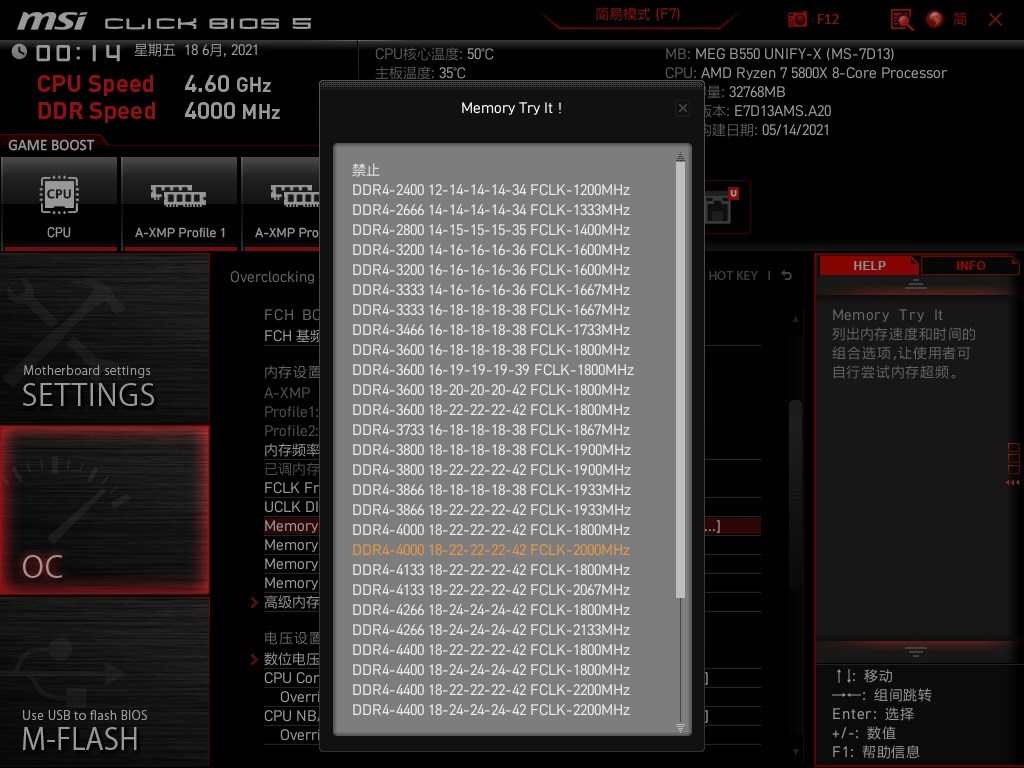Select the A-XMP Profile 1 tile
1024x768 pixels.
click(180, 203)
